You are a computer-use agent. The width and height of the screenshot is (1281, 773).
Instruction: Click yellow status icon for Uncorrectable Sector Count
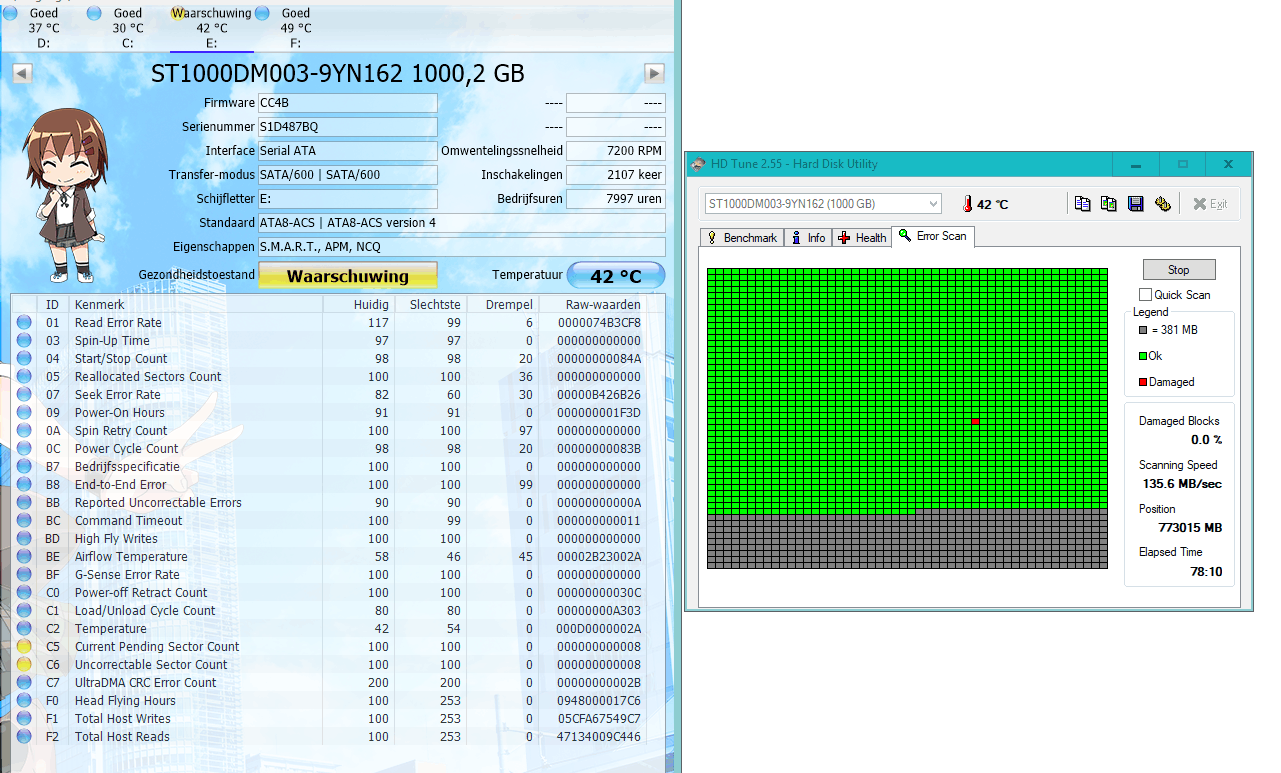click(x=24, y=665)
